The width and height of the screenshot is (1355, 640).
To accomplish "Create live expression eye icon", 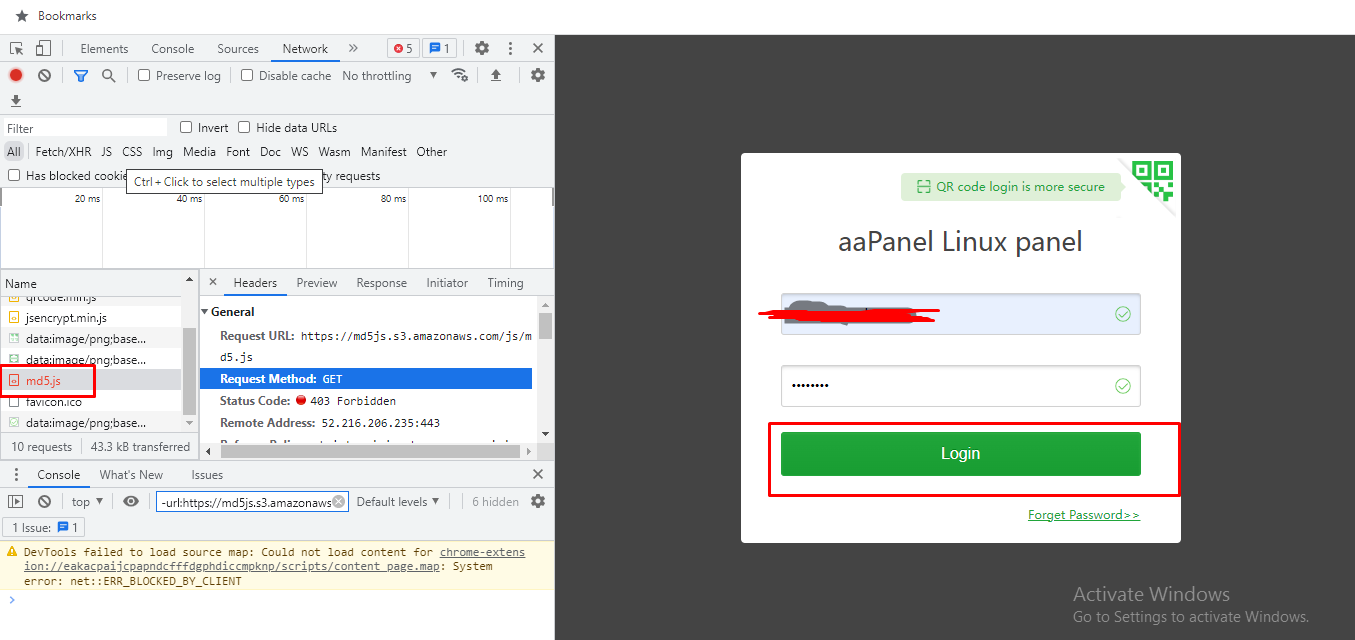I will click(131, 502).
